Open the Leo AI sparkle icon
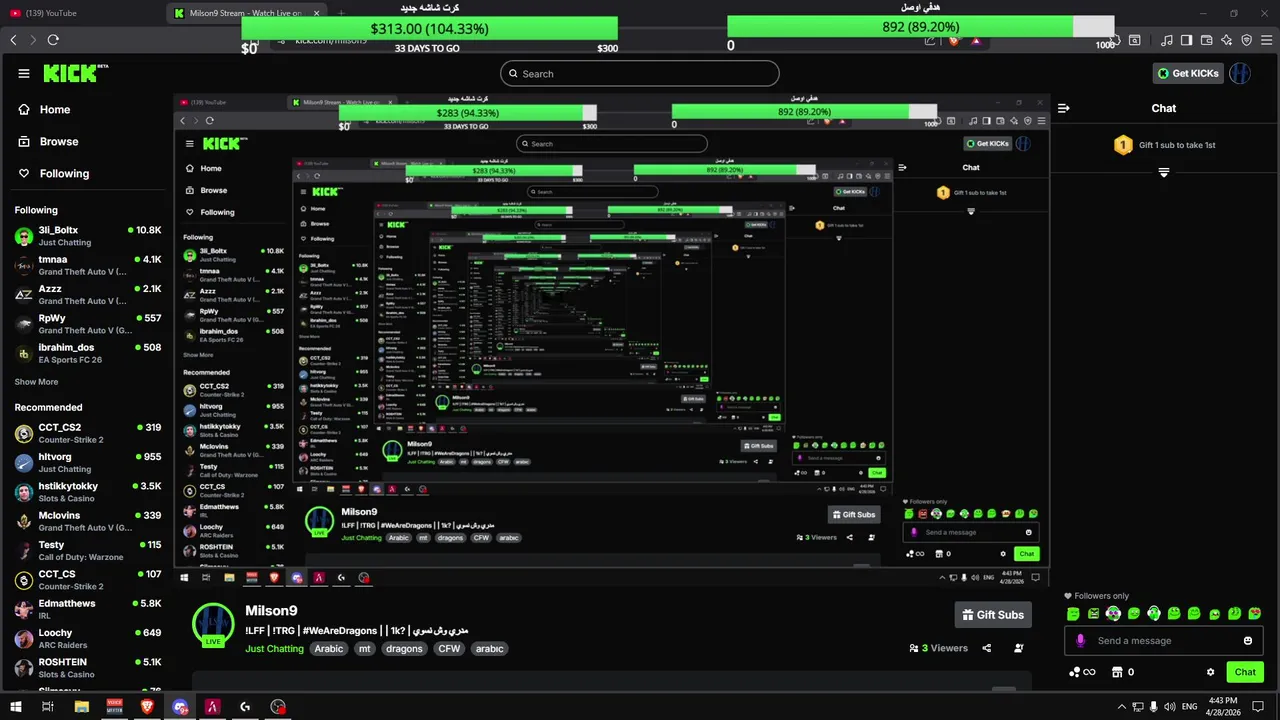This screenshot has height=720, width=1280. point(1227,40)
